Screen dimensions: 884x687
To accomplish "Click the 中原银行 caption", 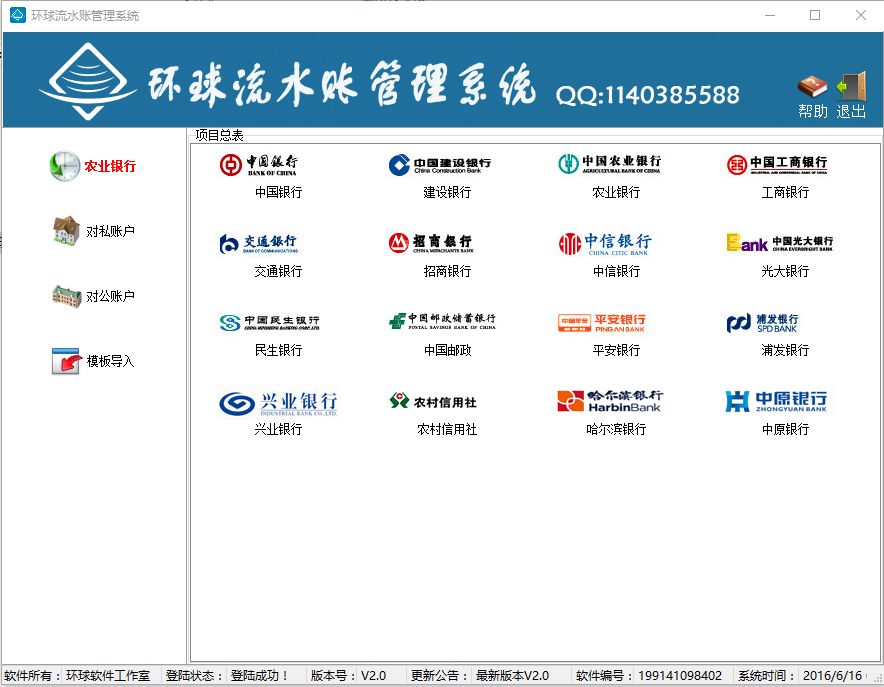I will point(785,429).
